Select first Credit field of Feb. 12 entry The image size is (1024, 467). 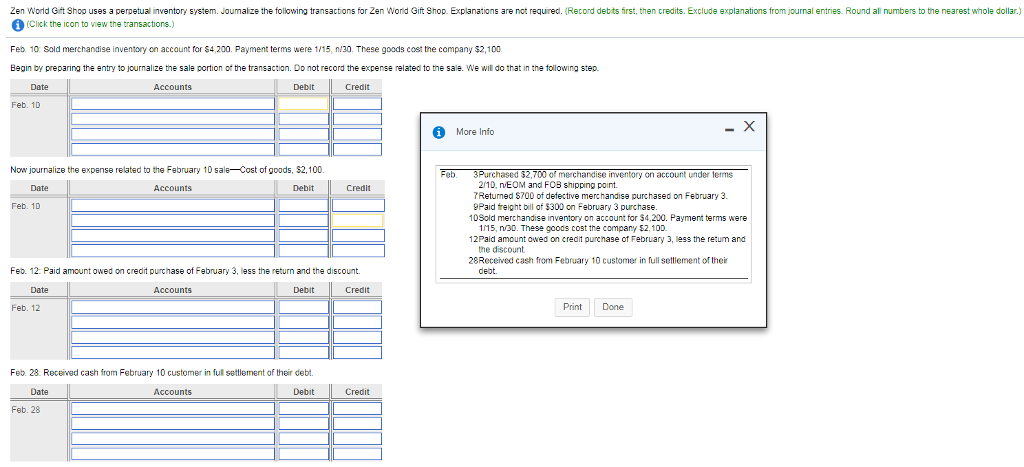357,307
